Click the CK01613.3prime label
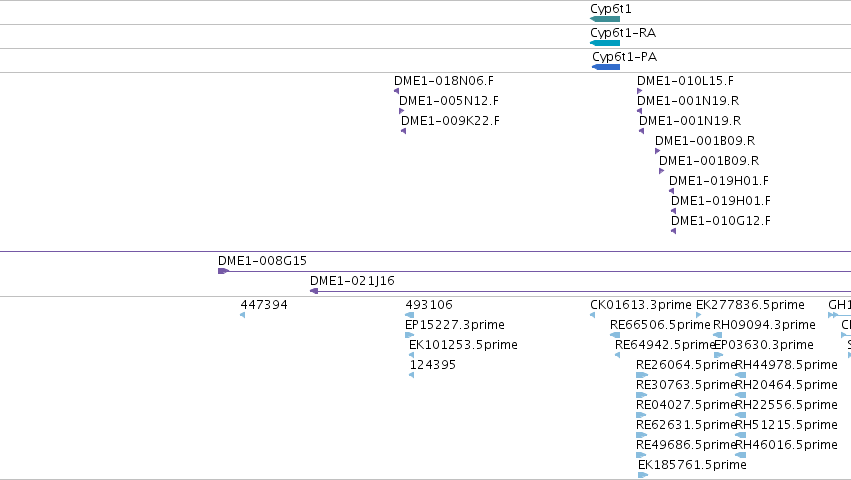Image resolution: width=851 pixels, height=480 pixels. [x=641, y=305]
